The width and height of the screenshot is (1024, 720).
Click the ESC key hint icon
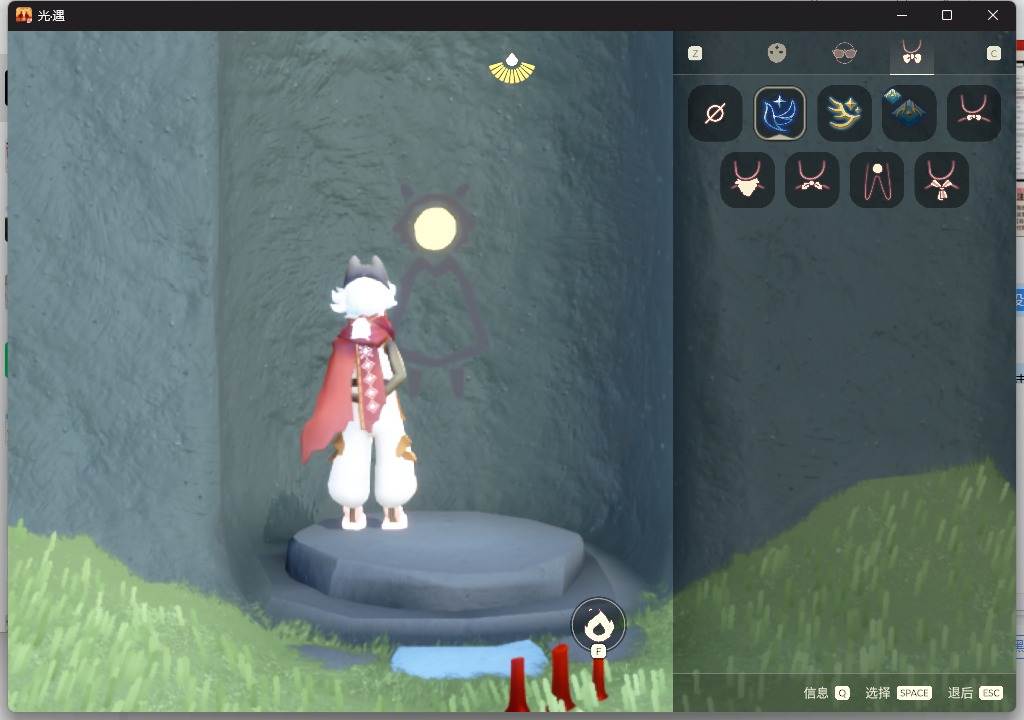991,693
